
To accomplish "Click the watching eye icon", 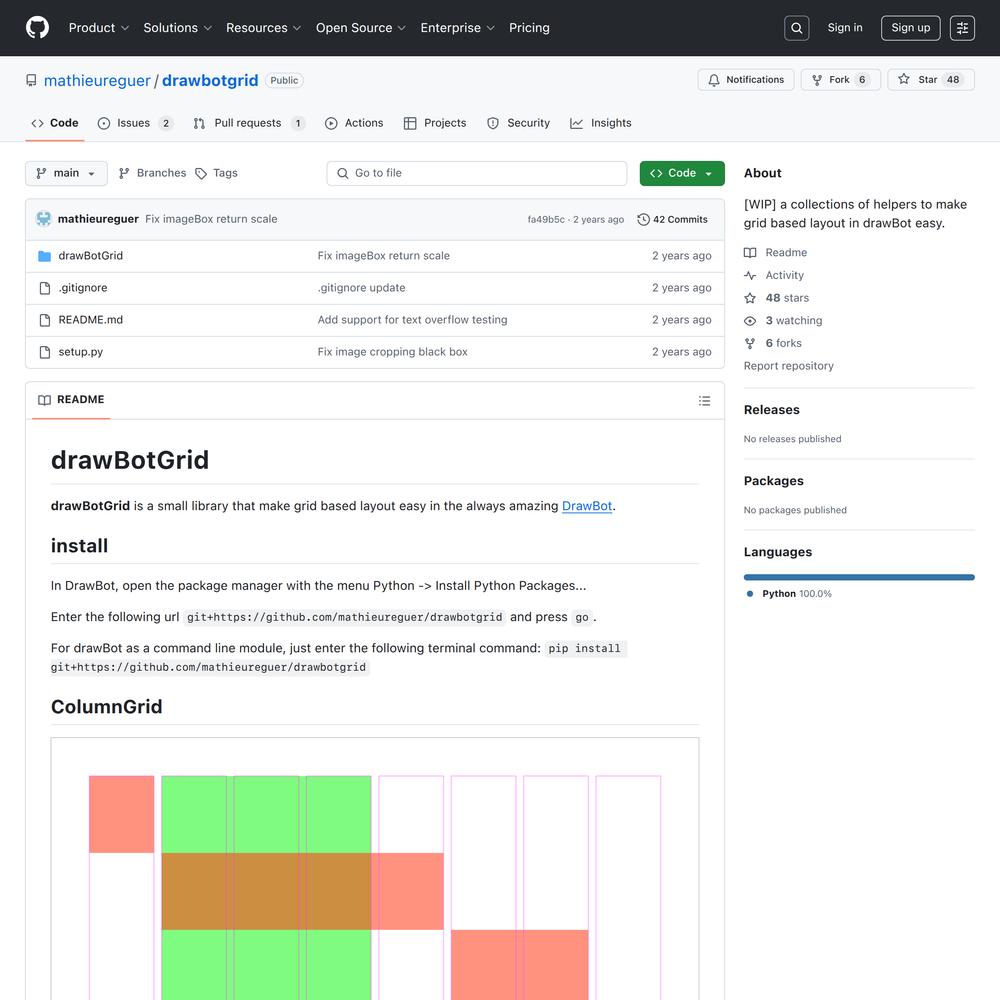I will 750,321.
